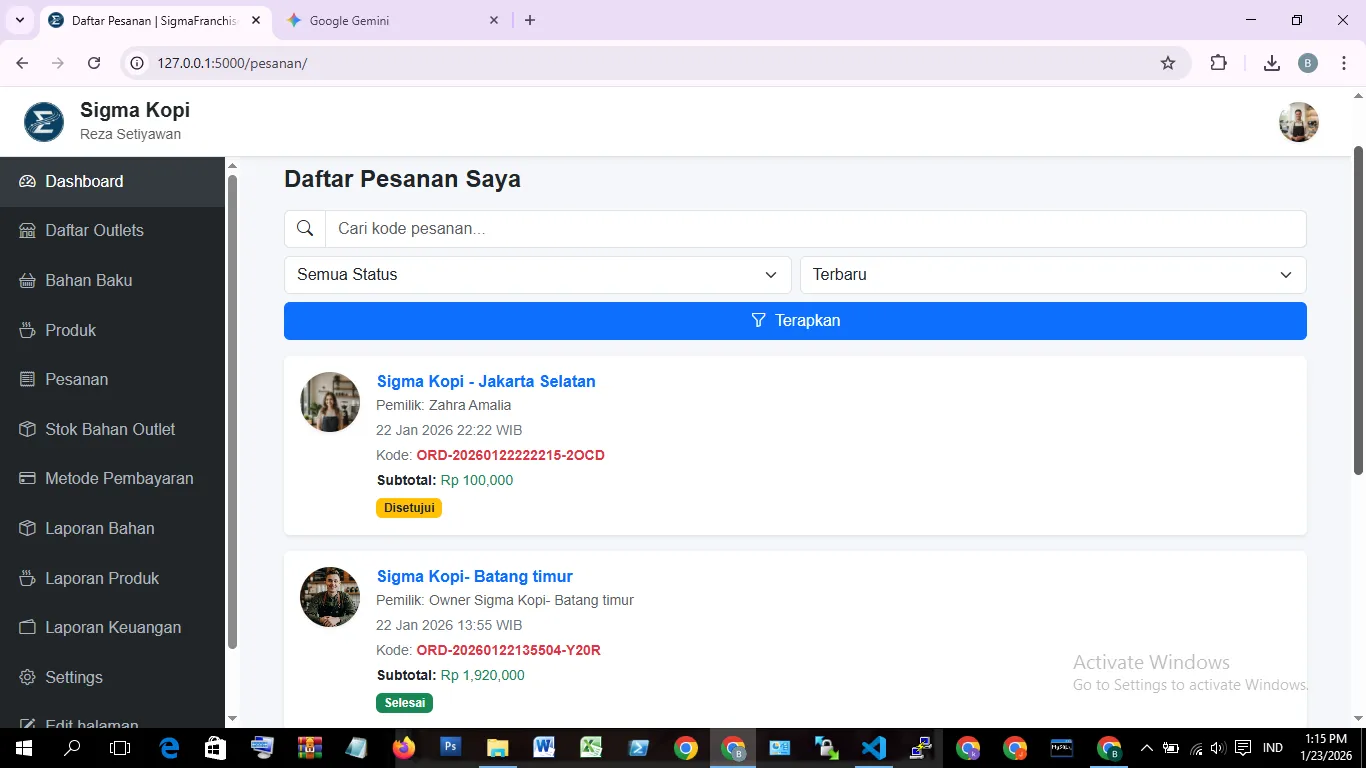The height and width of the screenshot is (768, 1366).
Task: Click Zahra Amalia's outlet photo
Action: pyautogui.click(x=330, y=402)
